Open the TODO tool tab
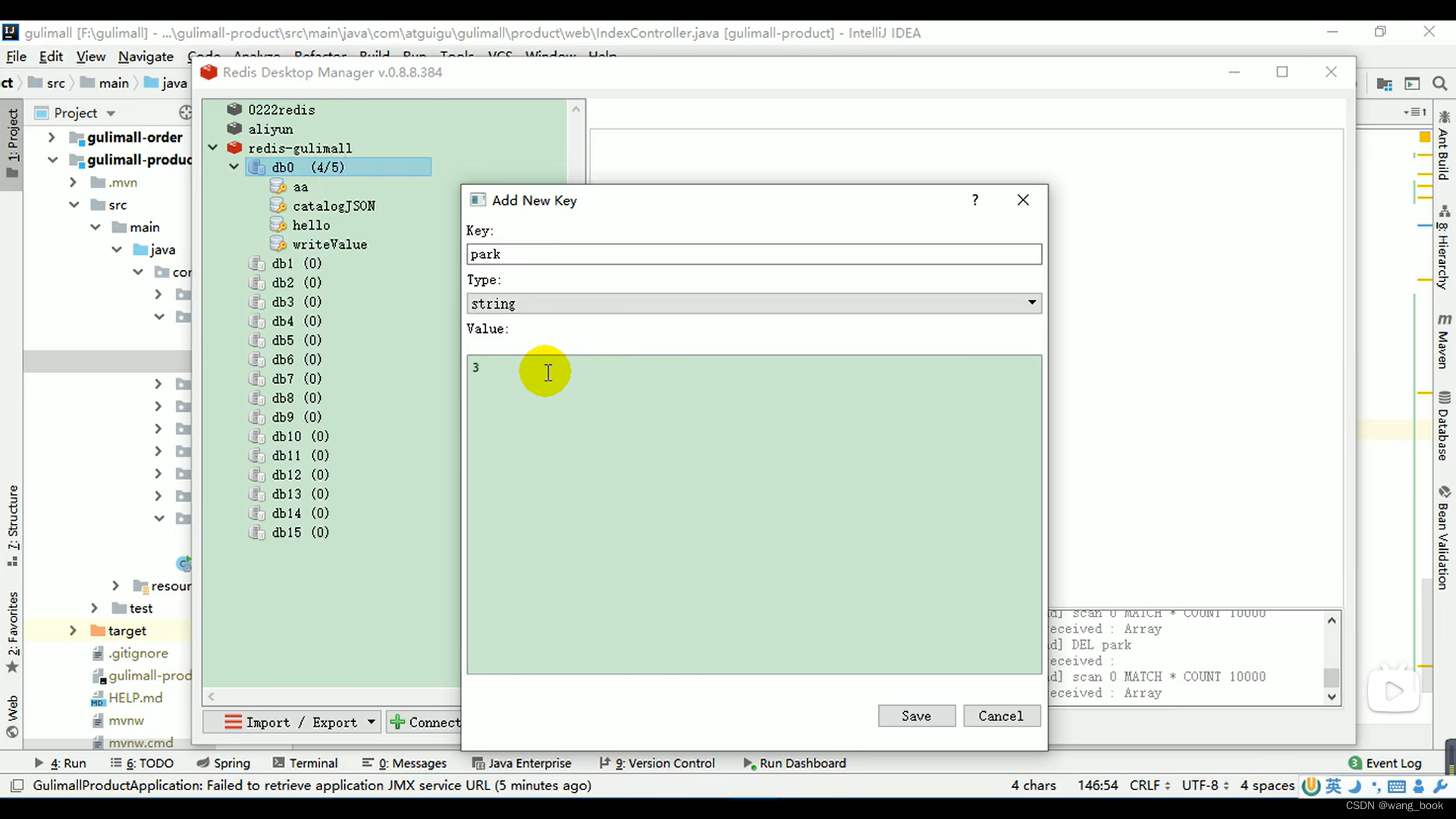The image size is (1456, 819). (x=142, y=763)
